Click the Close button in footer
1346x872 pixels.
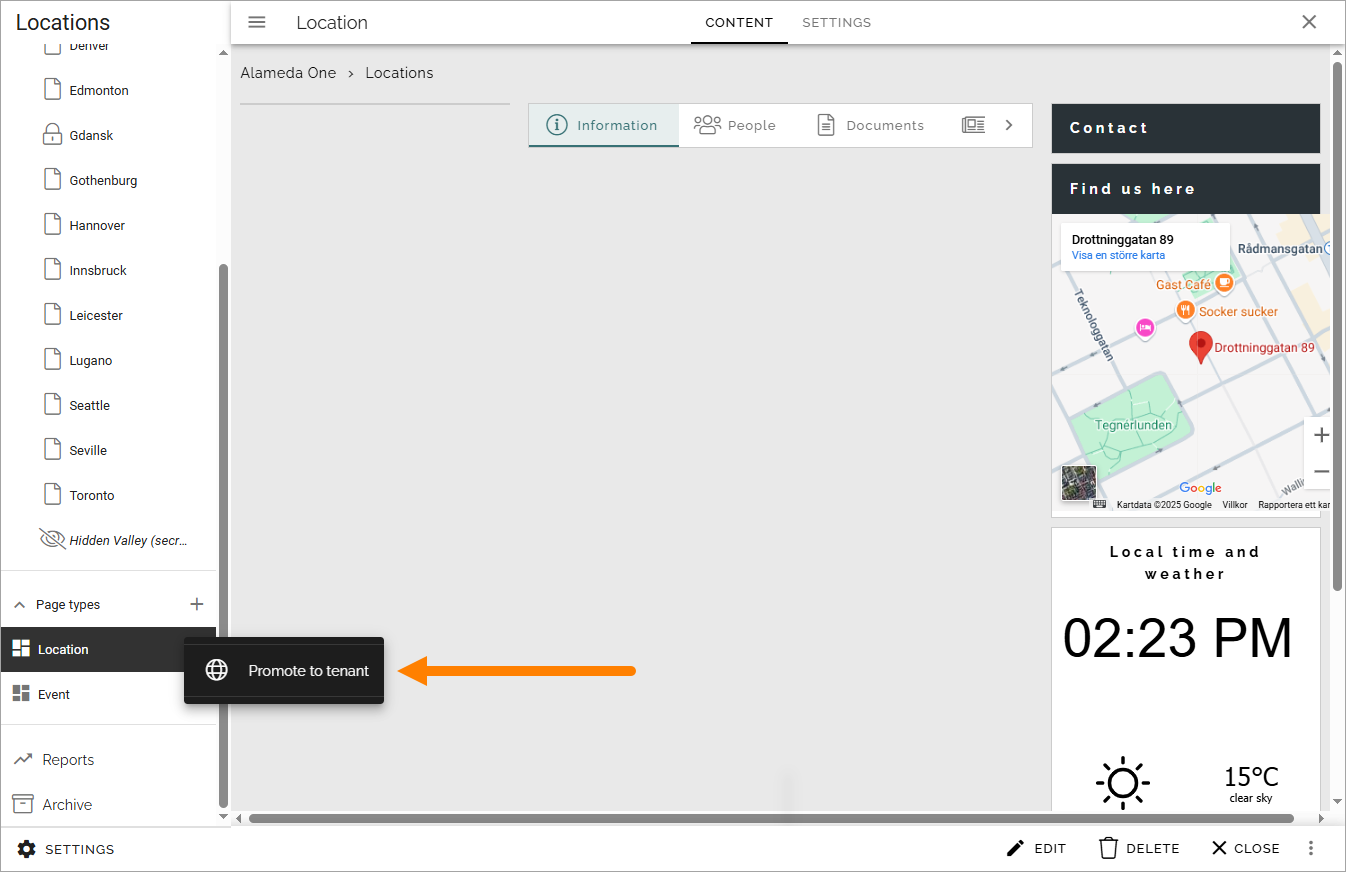[1245, 848]
